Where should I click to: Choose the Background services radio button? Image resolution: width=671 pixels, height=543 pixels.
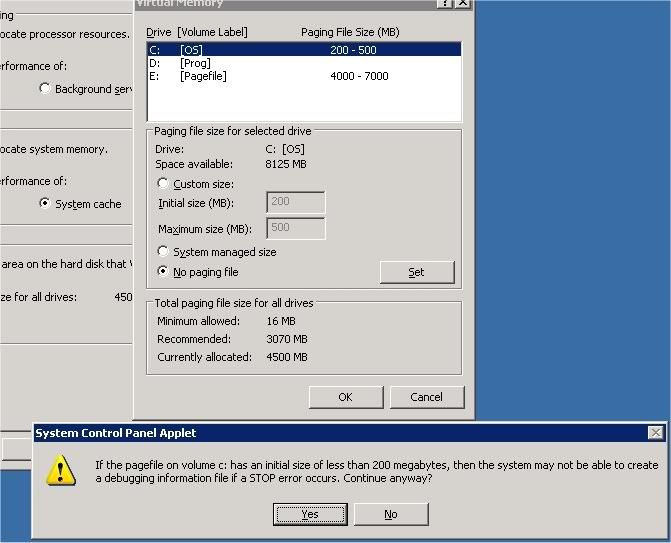click(45, 89)
